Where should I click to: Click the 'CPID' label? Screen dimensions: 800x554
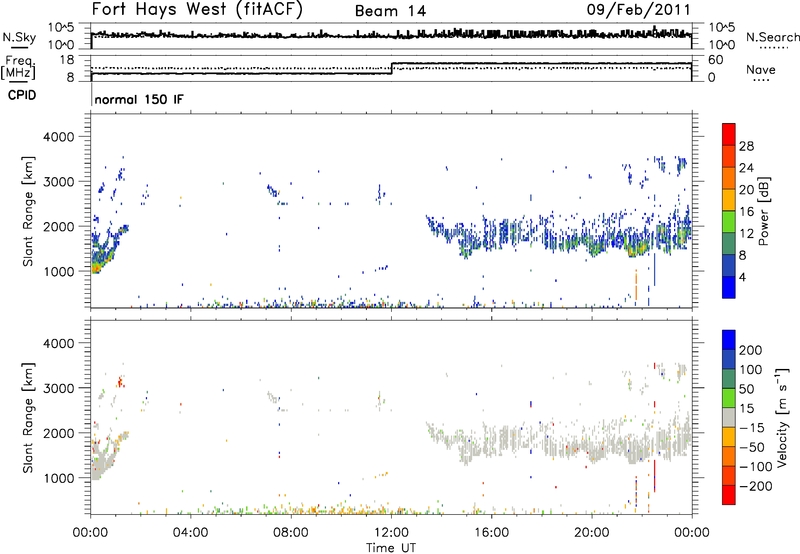pos(22,95)
